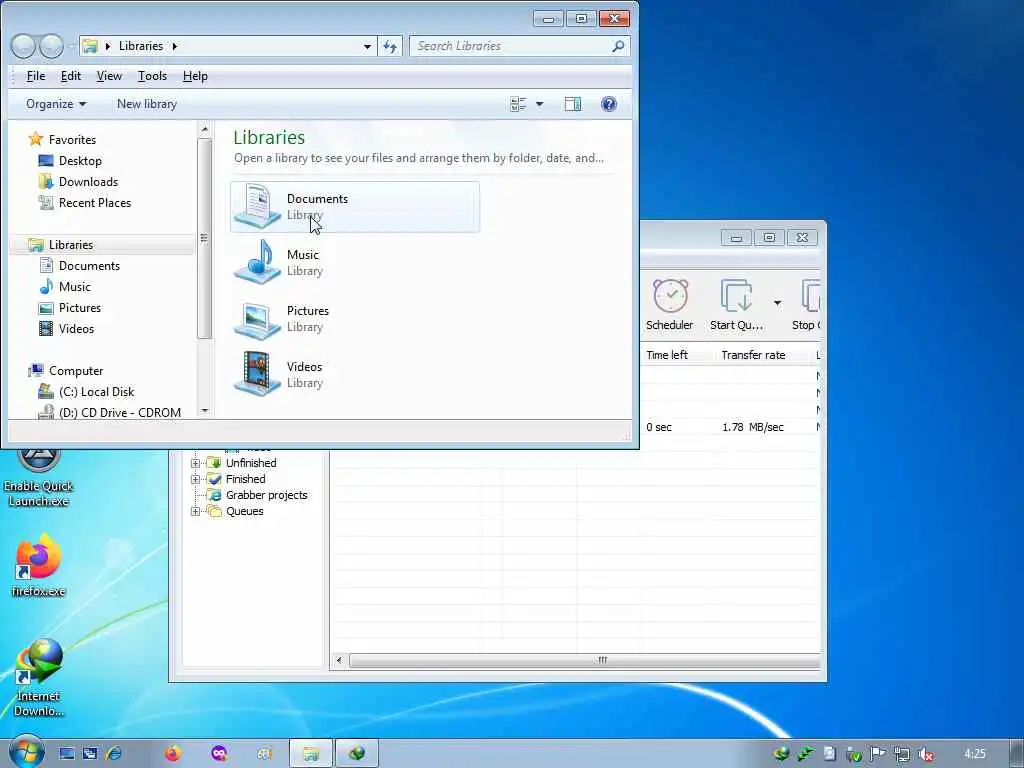Select Computer in navigation pane
Viewport: 1024px width, 768px height.
(x=65, y=370)
